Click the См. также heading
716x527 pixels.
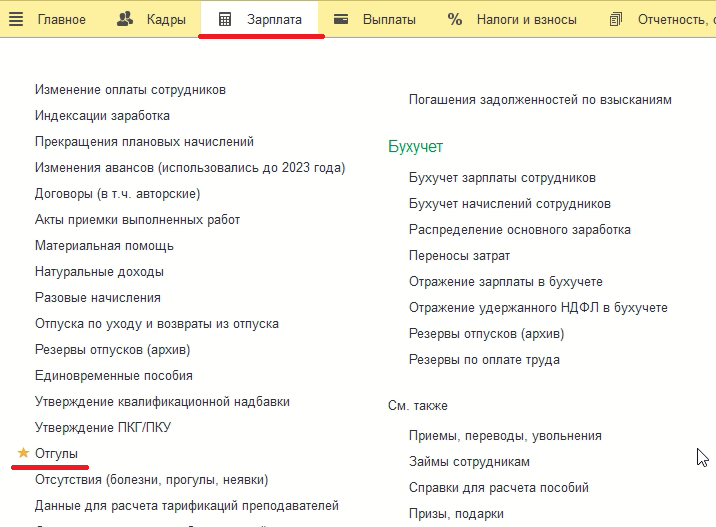click(417, 406)
